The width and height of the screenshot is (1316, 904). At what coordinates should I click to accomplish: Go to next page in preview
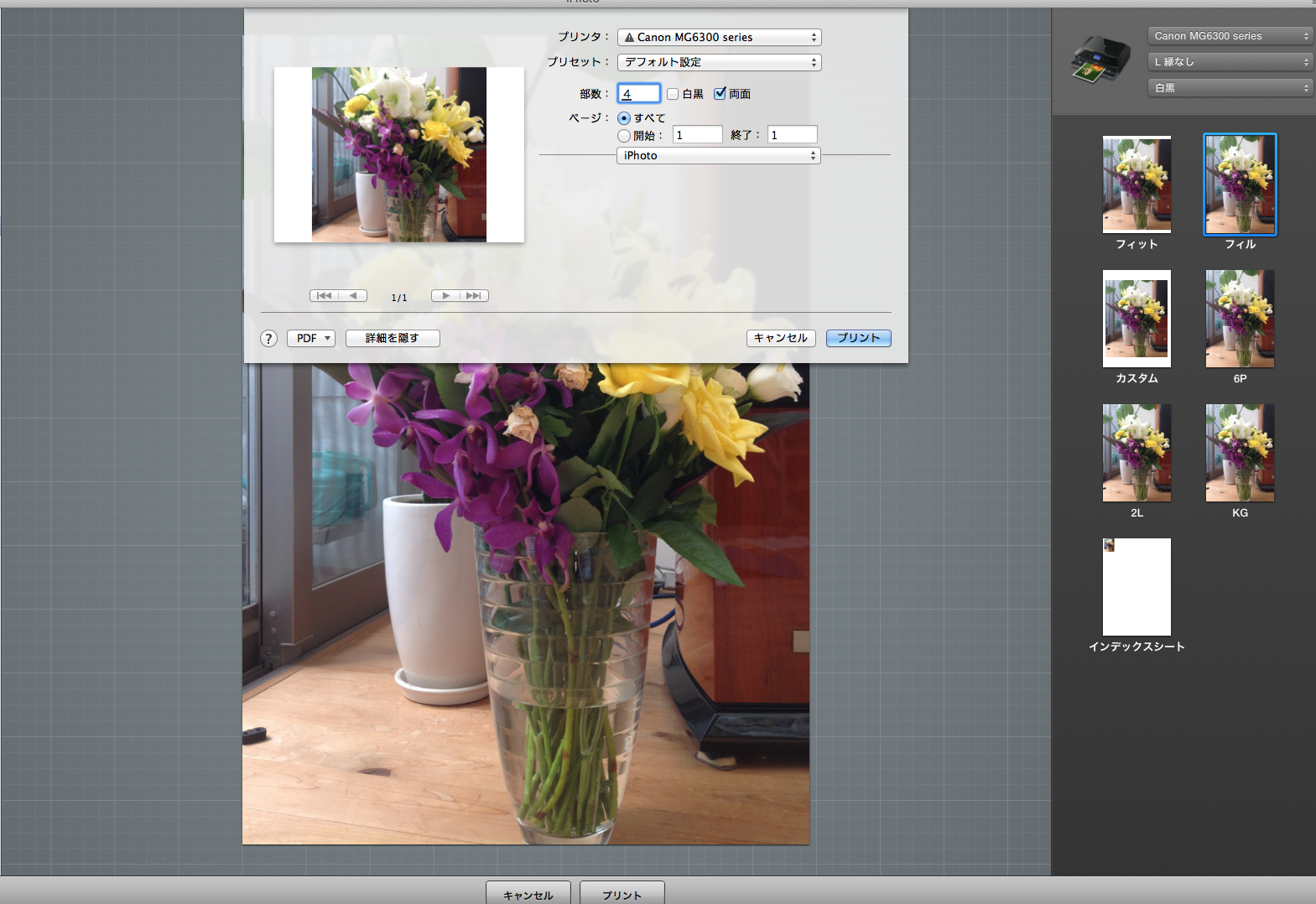pos(445,296)
